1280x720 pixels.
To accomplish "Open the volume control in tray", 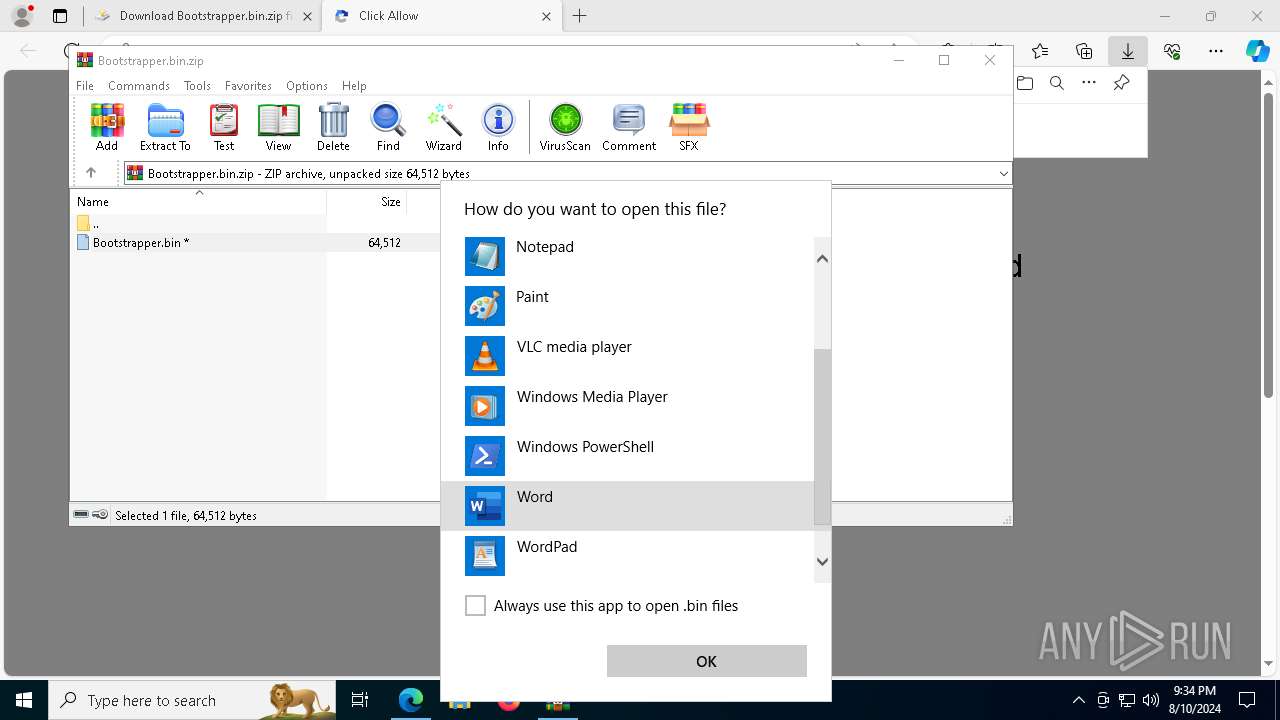I will pos(1151,700).
